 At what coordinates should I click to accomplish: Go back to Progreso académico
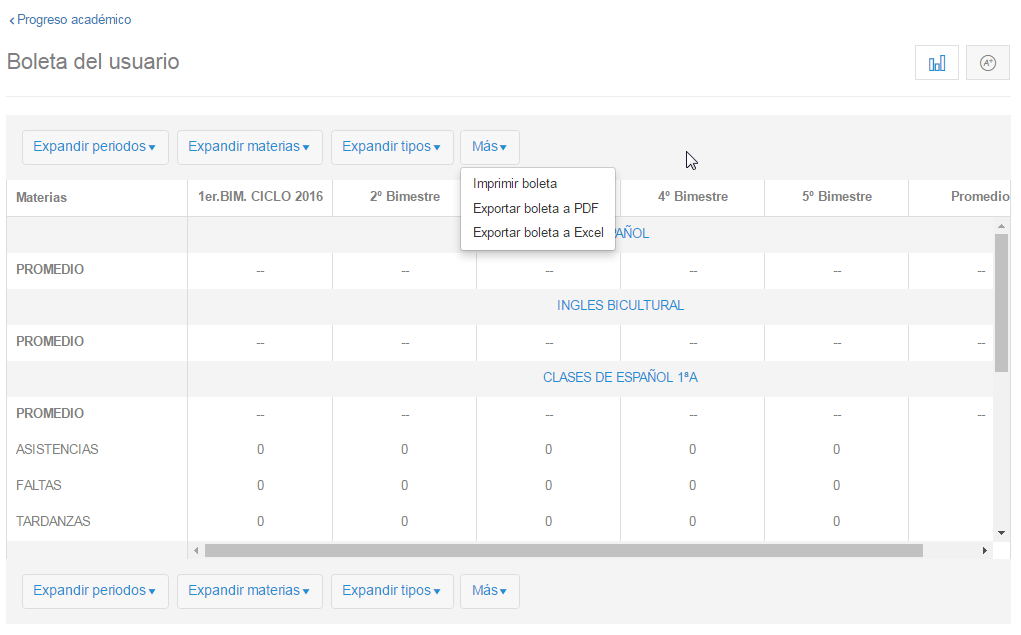point(70,20)
